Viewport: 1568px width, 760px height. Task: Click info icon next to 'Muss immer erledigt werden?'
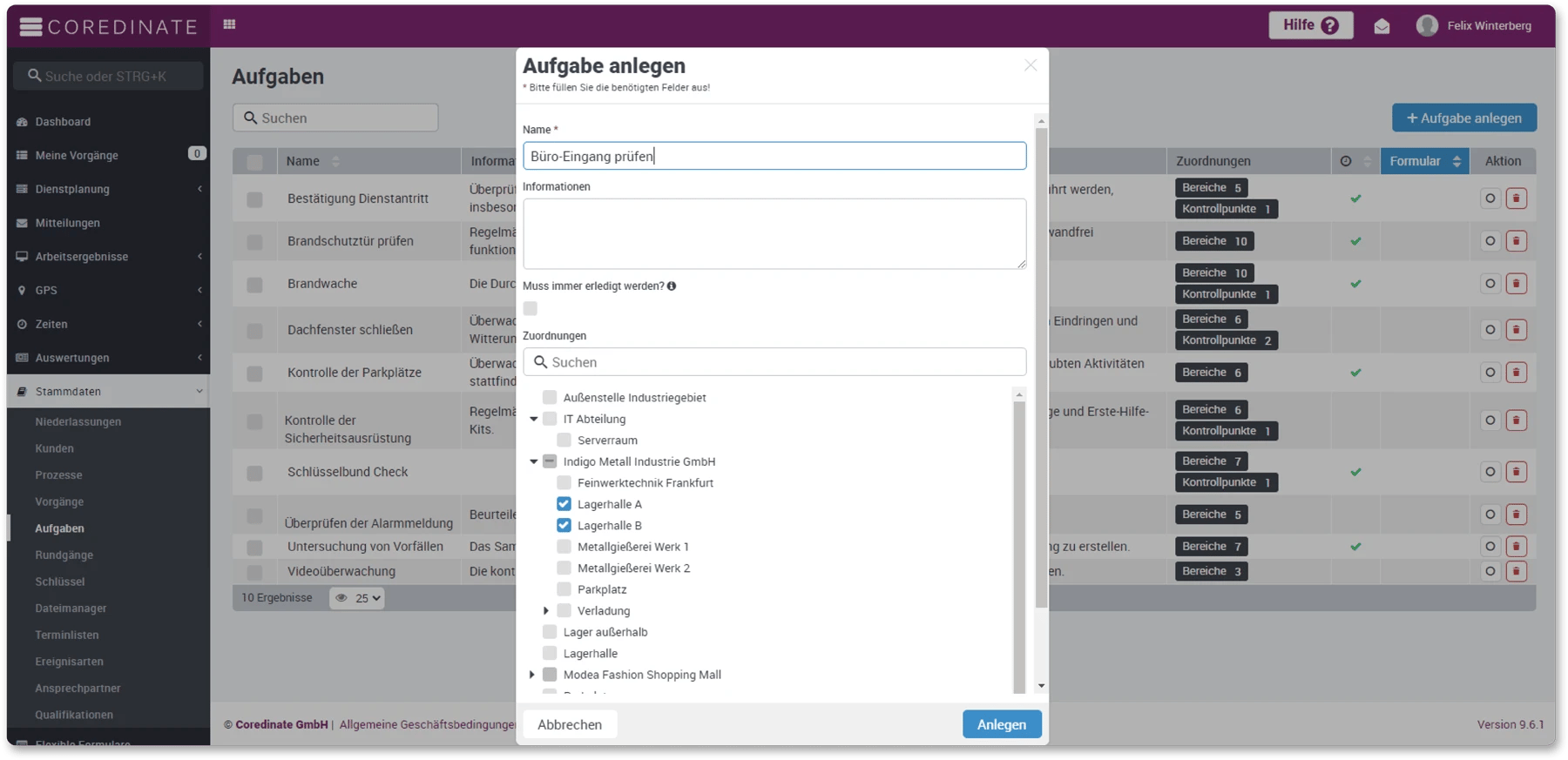[x=672, y=286]
